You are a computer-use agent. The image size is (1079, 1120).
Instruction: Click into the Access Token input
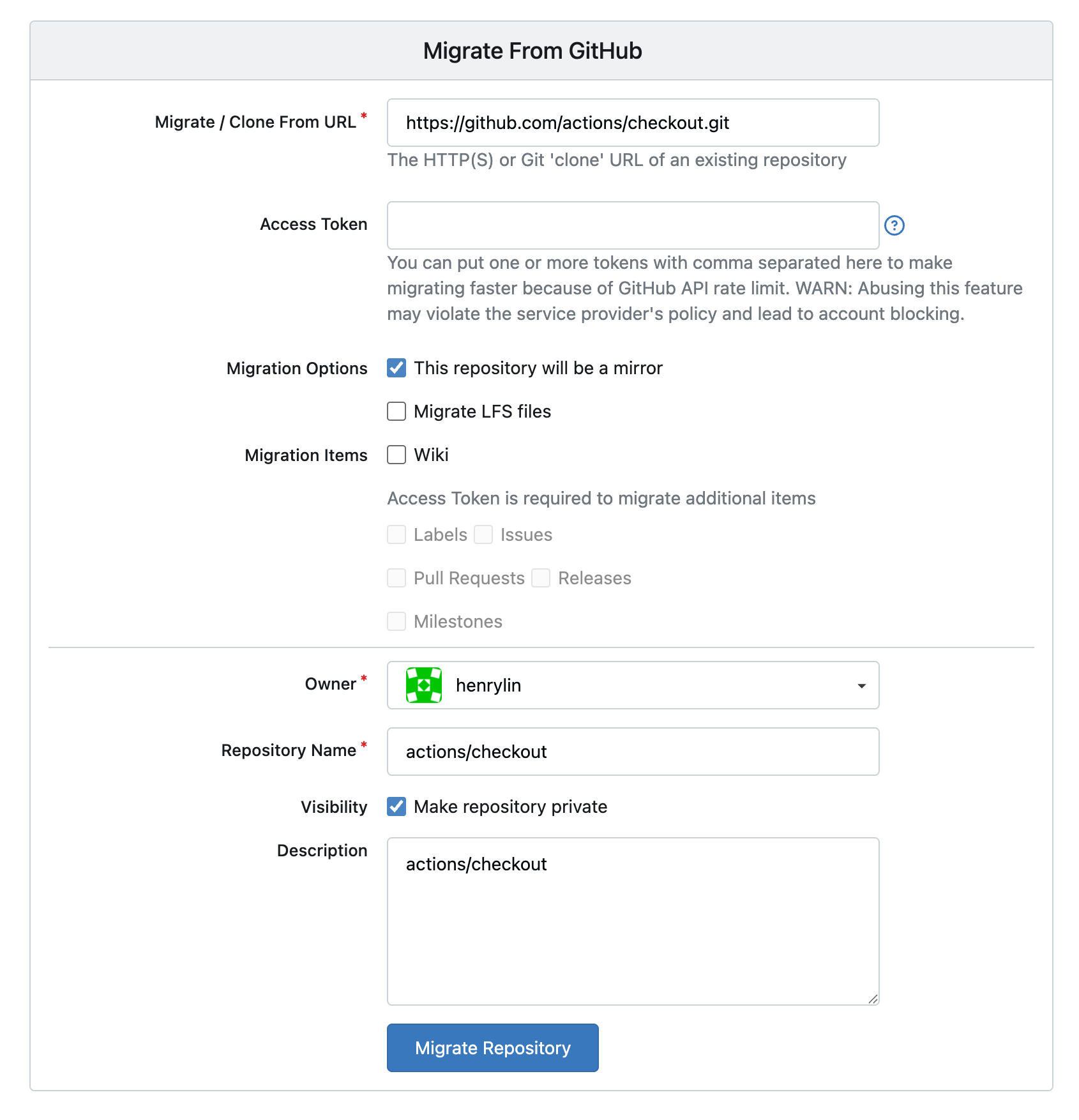click(632, 225)
